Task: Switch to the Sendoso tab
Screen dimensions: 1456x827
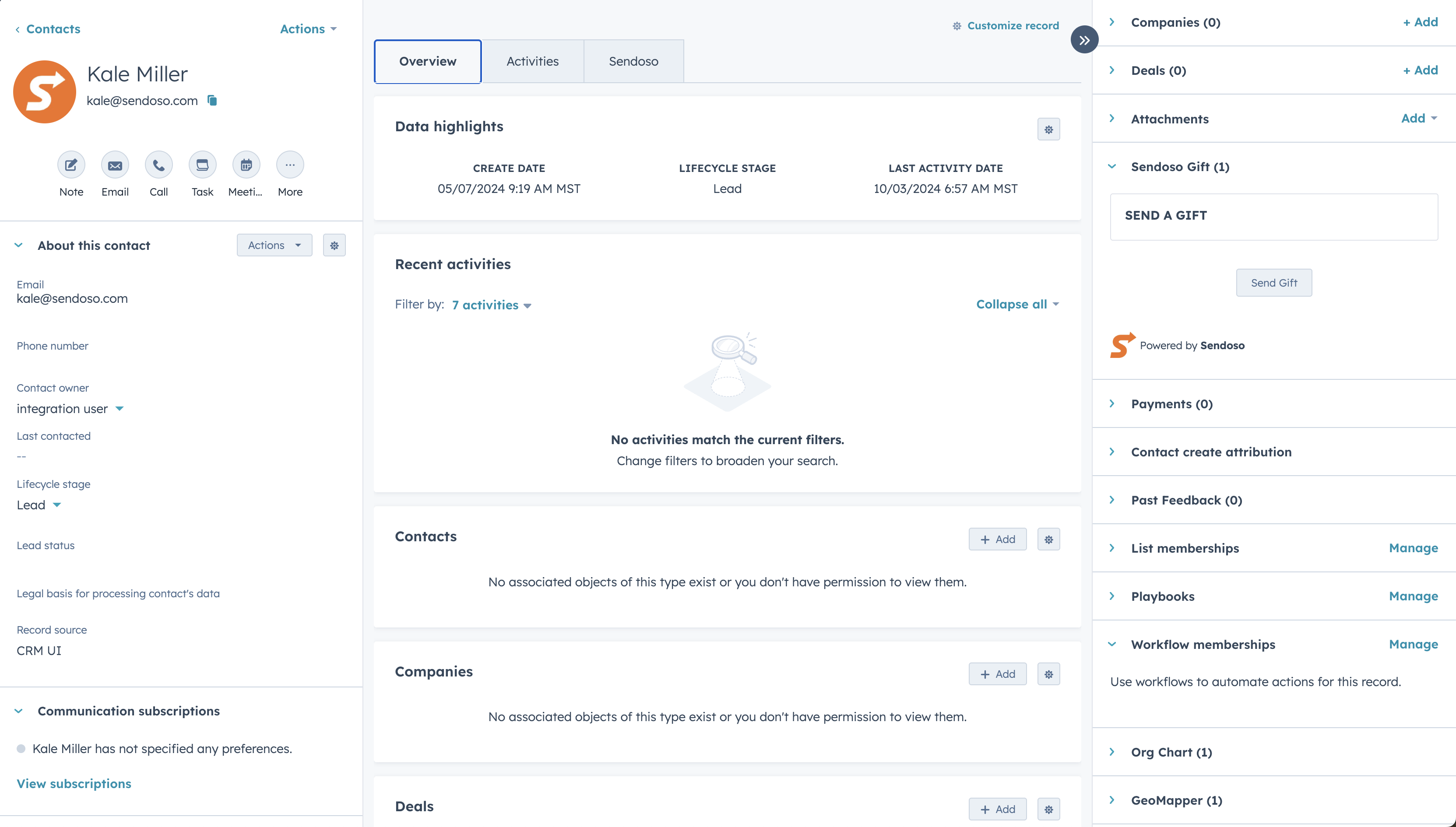Action: point(633,61)
